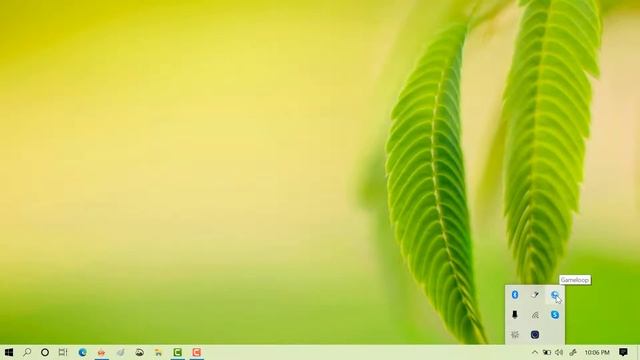Open the taskbar search magnifier
This screenshot has width=640, height=360.
[x=27, y=352]
